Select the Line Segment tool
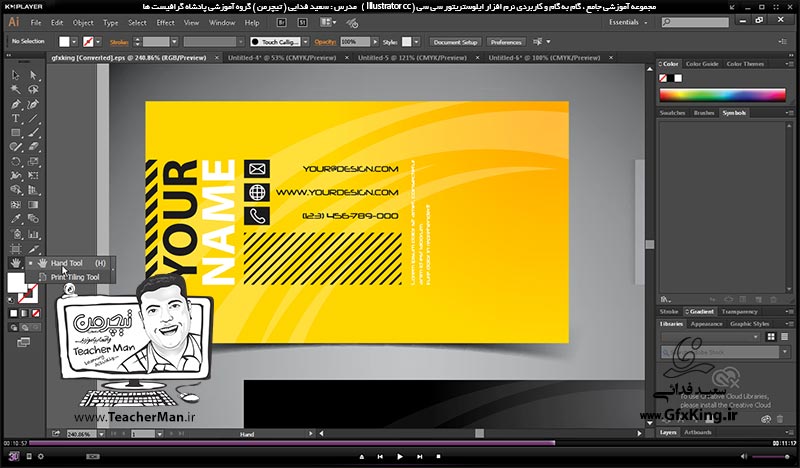The width and height of the screenshot is (800, 468). pos(33,118)
